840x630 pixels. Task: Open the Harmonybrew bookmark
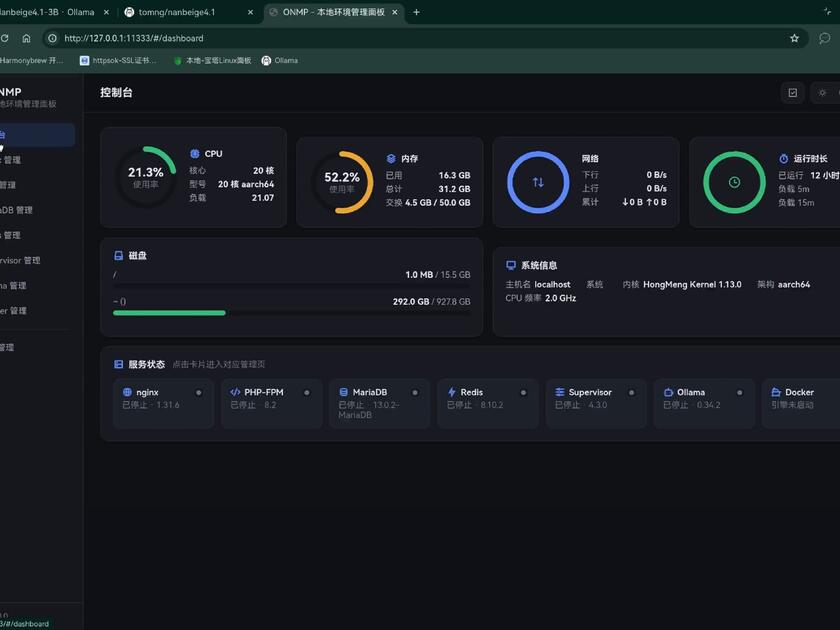(x=32, y=61)
